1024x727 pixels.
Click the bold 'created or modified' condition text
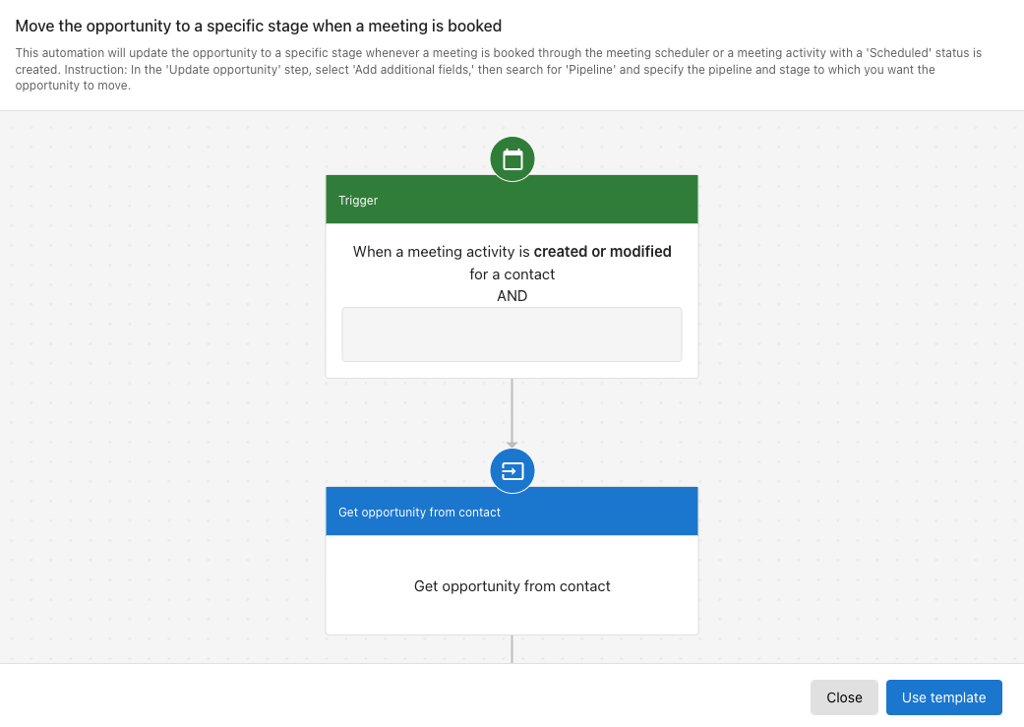pos(604,251)
